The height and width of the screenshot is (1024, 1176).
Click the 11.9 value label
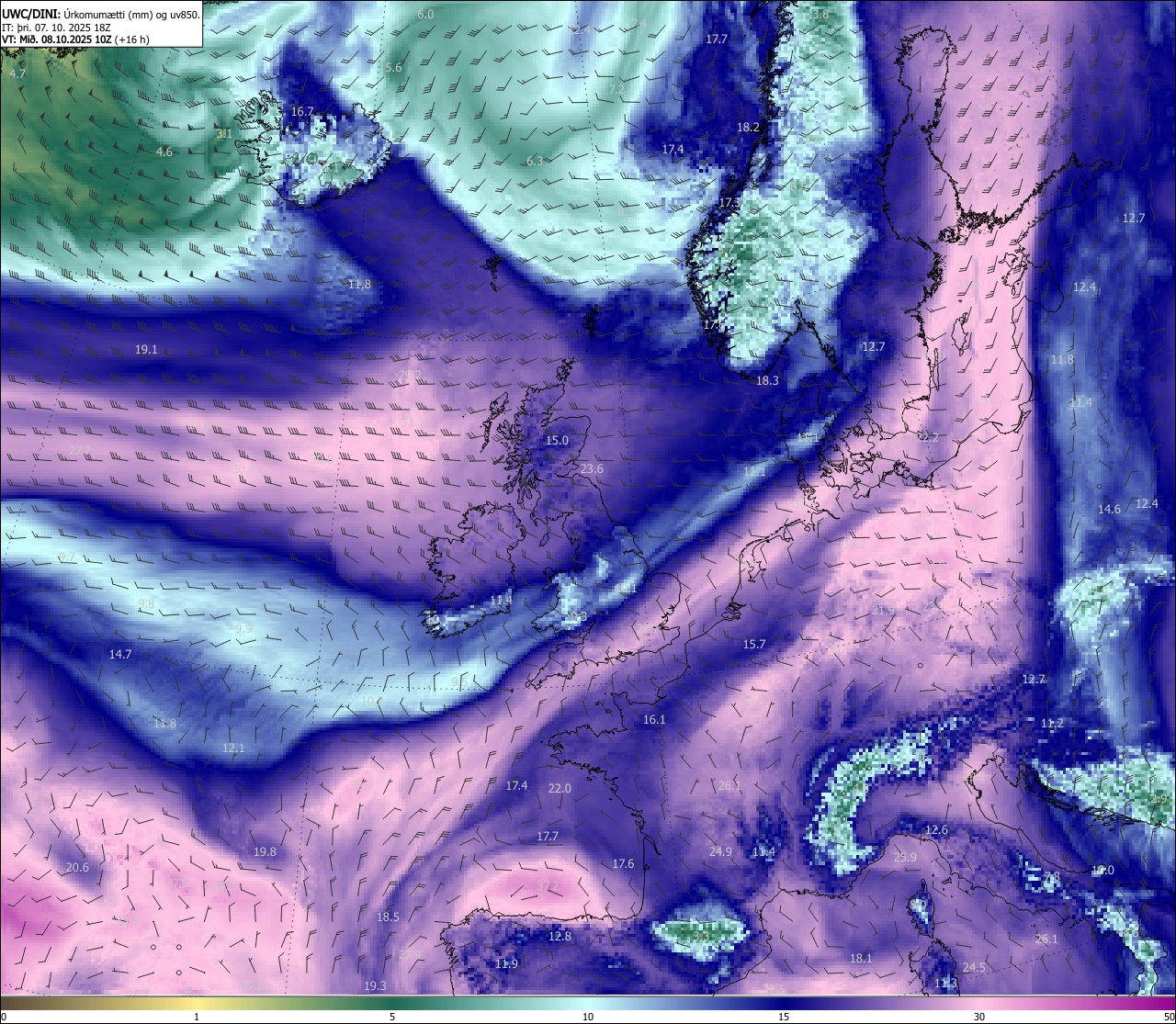tap(506, 964)
